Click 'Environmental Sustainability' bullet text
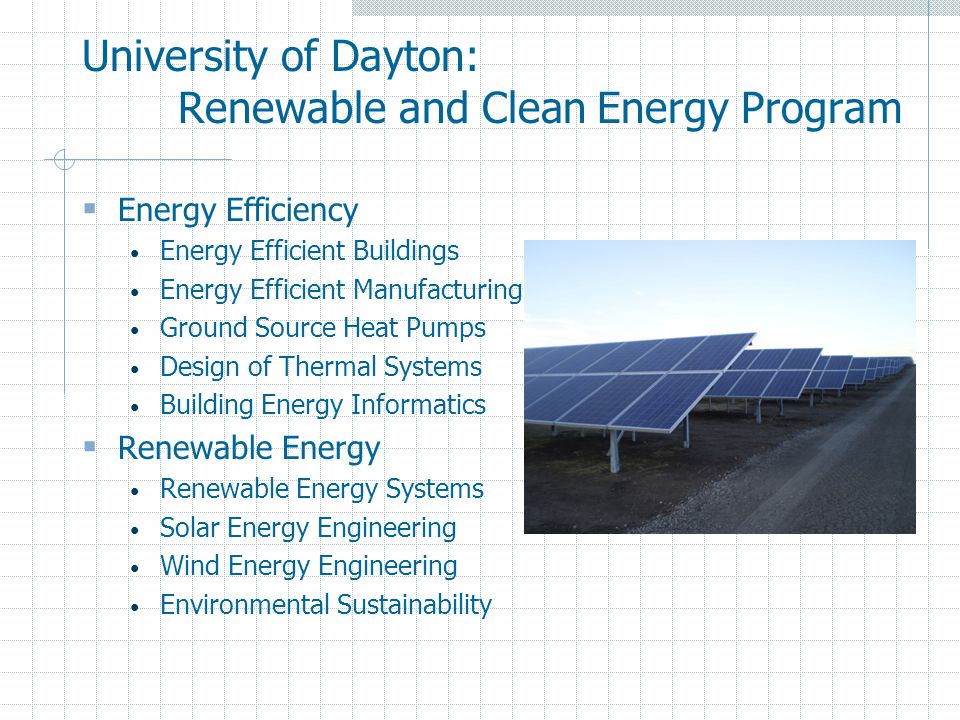This screenshot has width=960, height=720. point(326,605)
